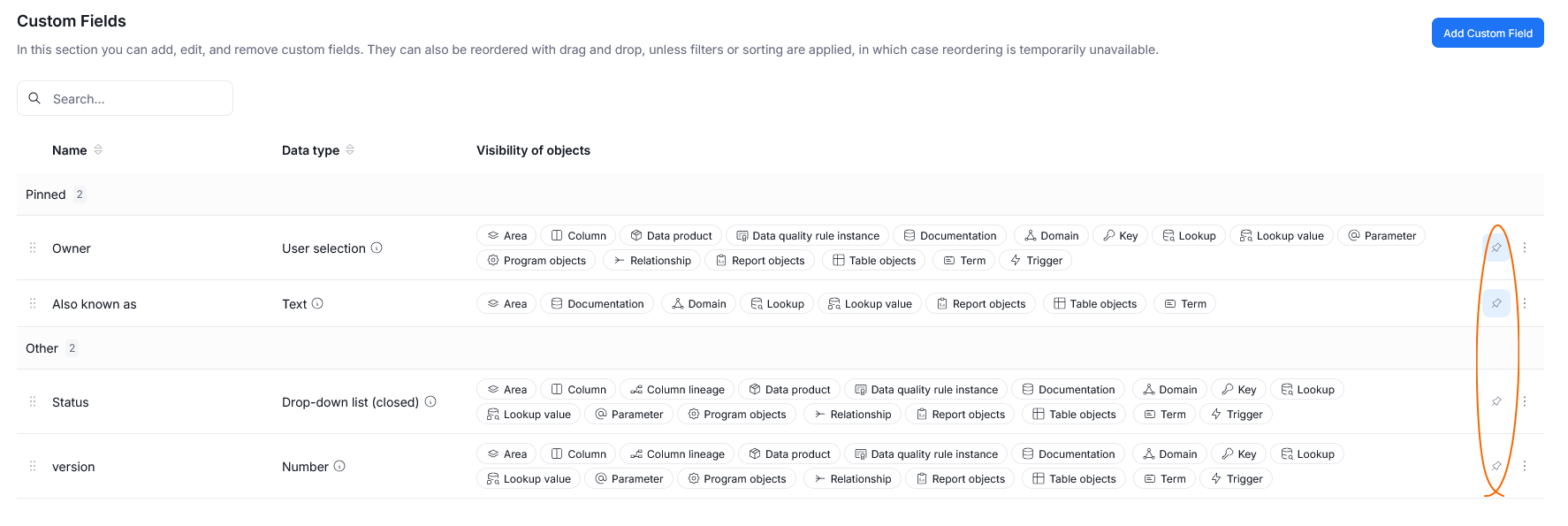The image size is (1568, 526).
Task: Unpin the Also known as field
Action: point(1496,303)
